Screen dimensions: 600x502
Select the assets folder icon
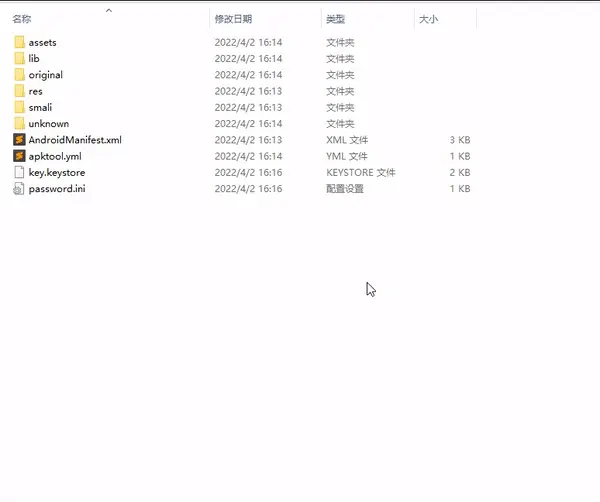pos(19,42)
